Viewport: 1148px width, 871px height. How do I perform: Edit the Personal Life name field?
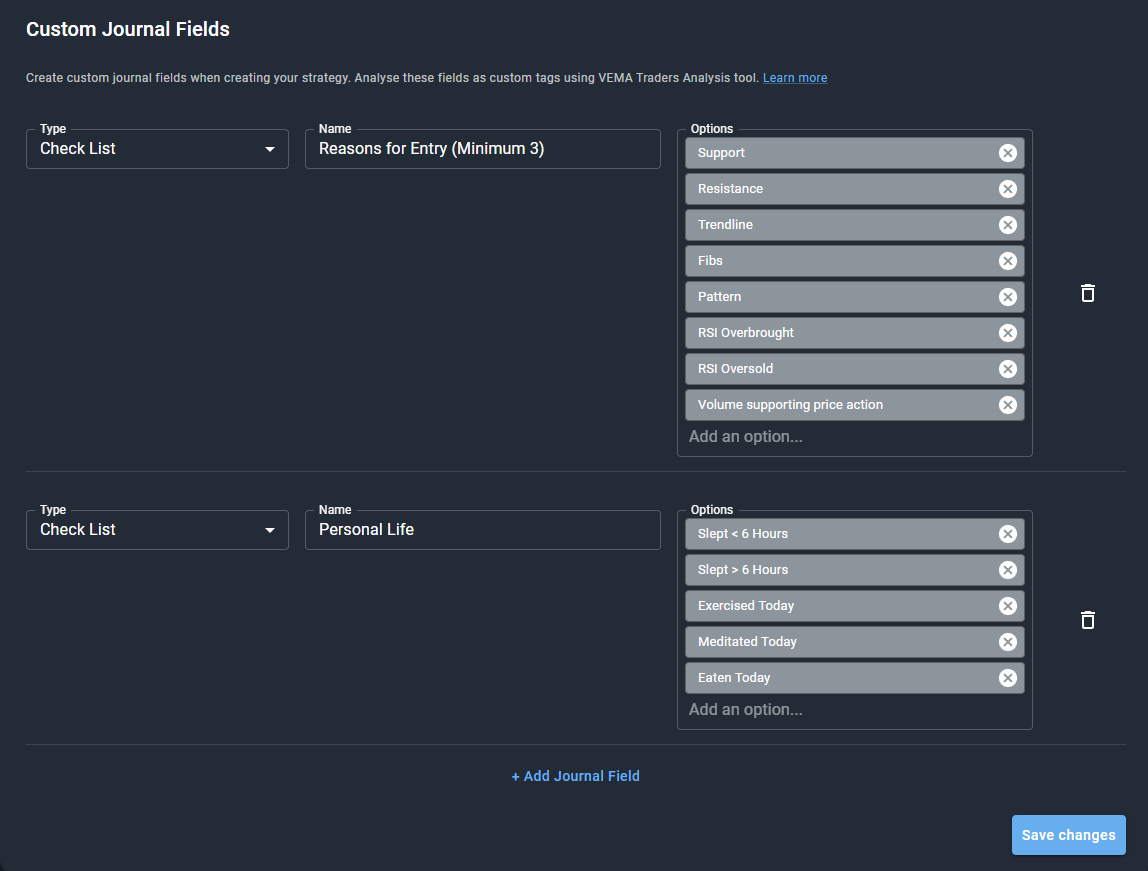482,530
